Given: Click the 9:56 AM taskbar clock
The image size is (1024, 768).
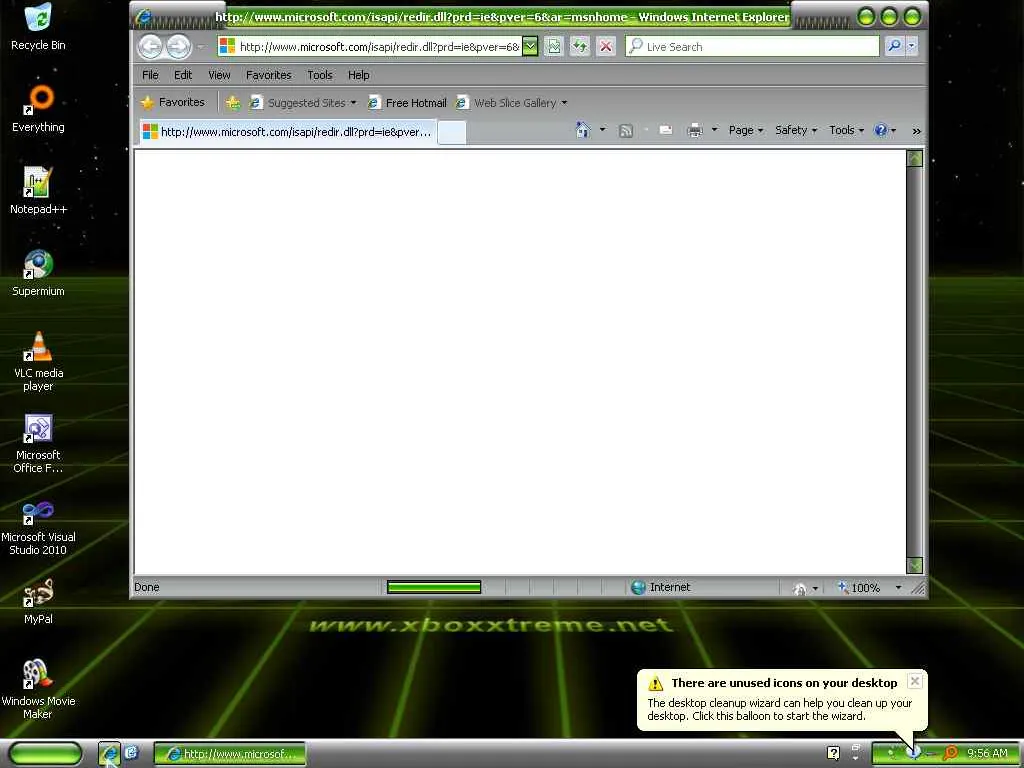Looking at the screenshot, I should [x=987, y=754].
